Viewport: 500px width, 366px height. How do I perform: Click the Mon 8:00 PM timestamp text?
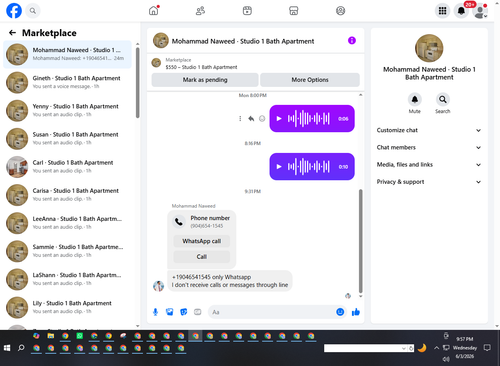click(253, 95)
